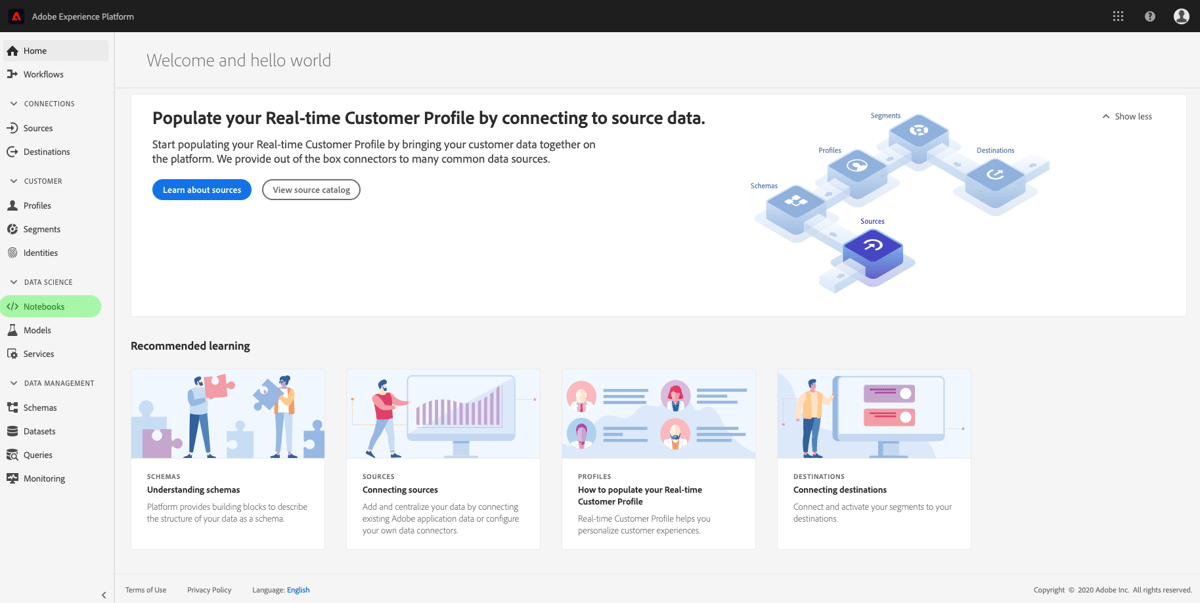The height and width of the screenshot is (603, 1200).
Task: Navigate to Profiles under Customer
Action: [37, 205]
